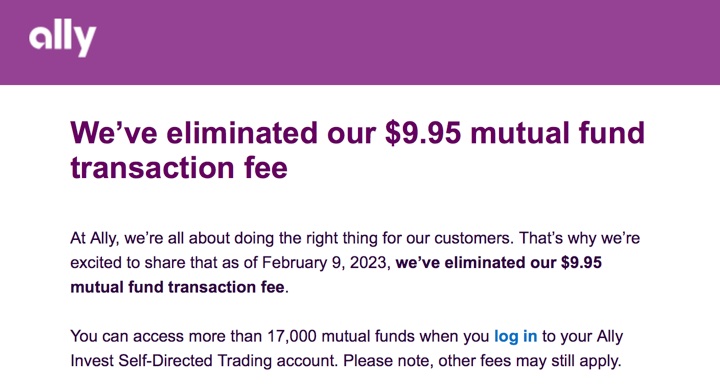The height and width of the screenshot is (392, 720).
Task: Click the '$9.95' amount in the headline
Action: tap(423, 133)
